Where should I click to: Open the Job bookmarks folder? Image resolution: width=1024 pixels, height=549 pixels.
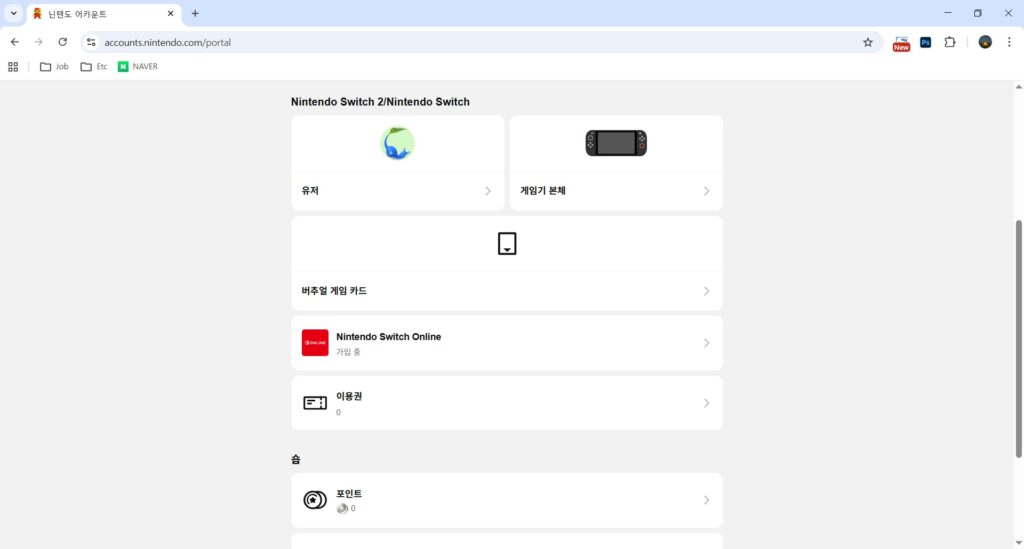point(54,67)
